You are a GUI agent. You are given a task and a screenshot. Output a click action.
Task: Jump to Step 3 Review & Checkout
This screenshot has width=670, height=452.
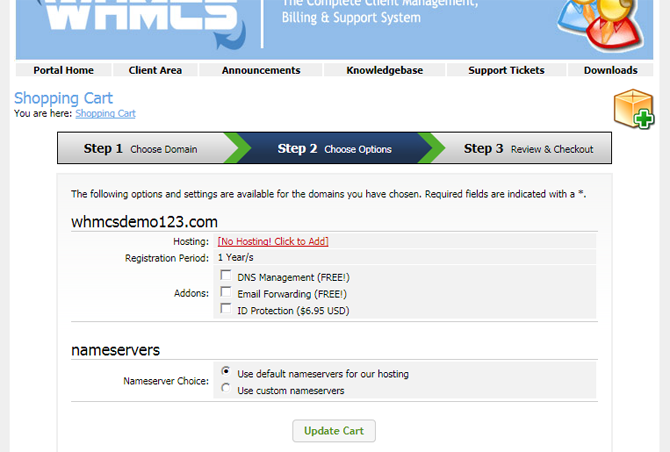[x=529, y=149]
